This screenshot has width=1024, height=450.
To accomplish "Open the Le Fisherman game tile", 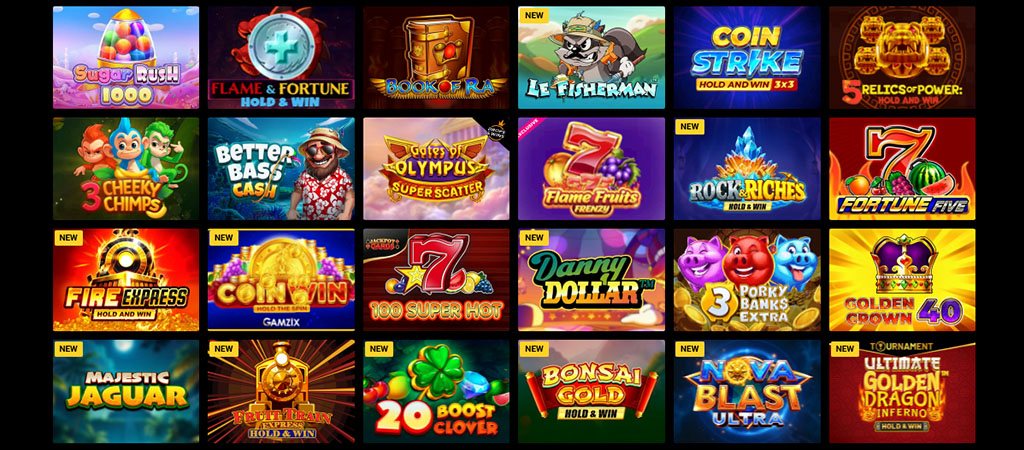I will [x=592, y=57].
